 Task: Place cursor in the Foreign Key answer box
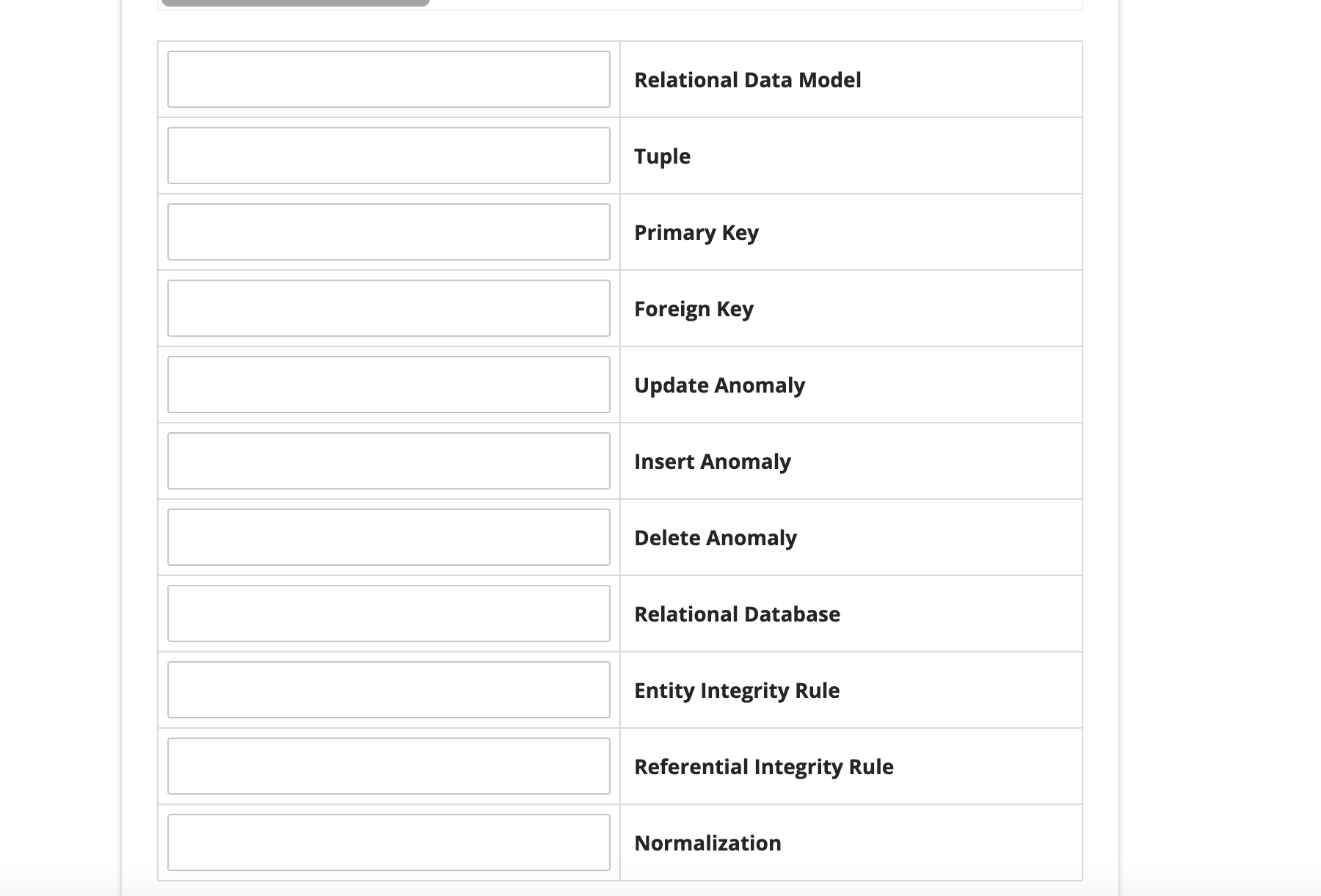tap(389, 309)
